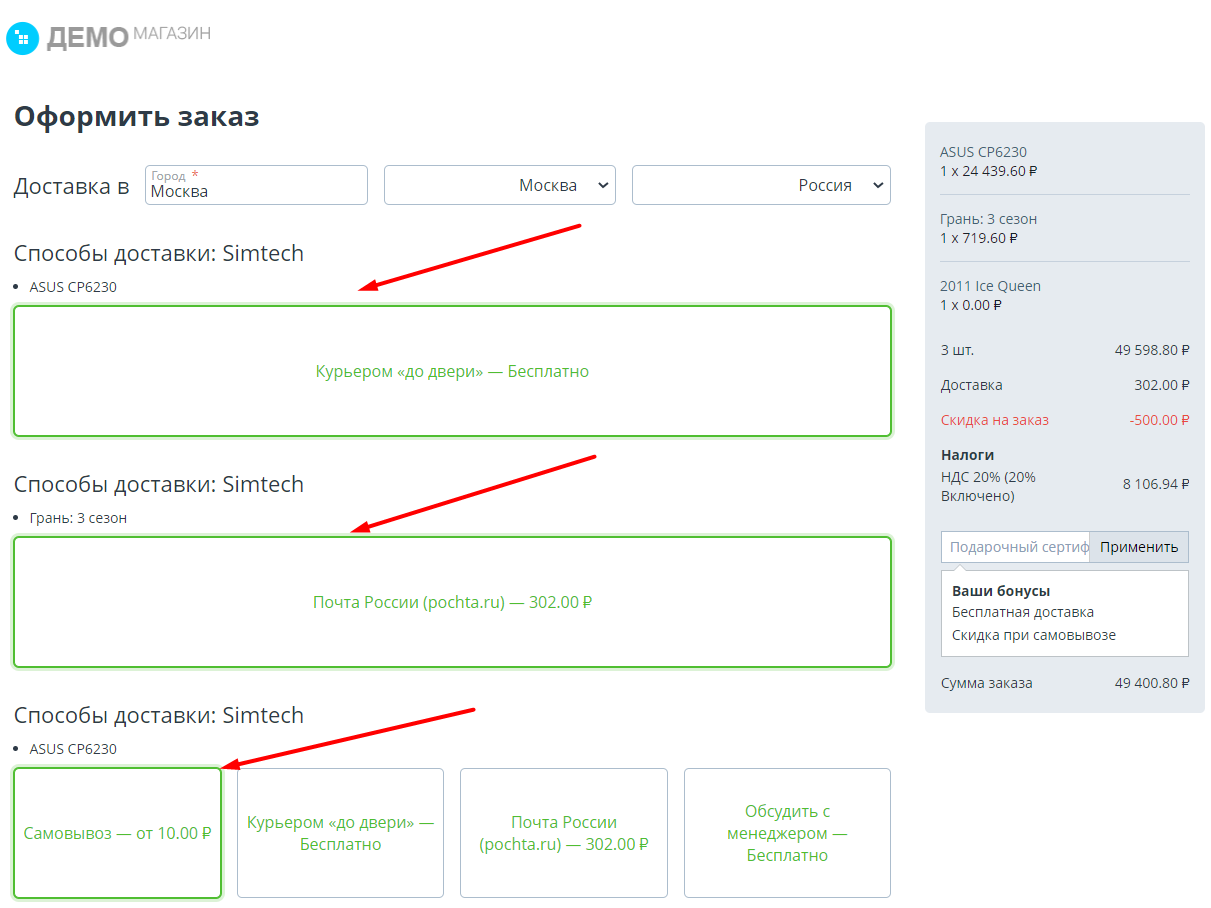1211x908 pixels.
Task: Choose Самовывоз — от 10.00 ₽ option
Action: pos(117,833)
